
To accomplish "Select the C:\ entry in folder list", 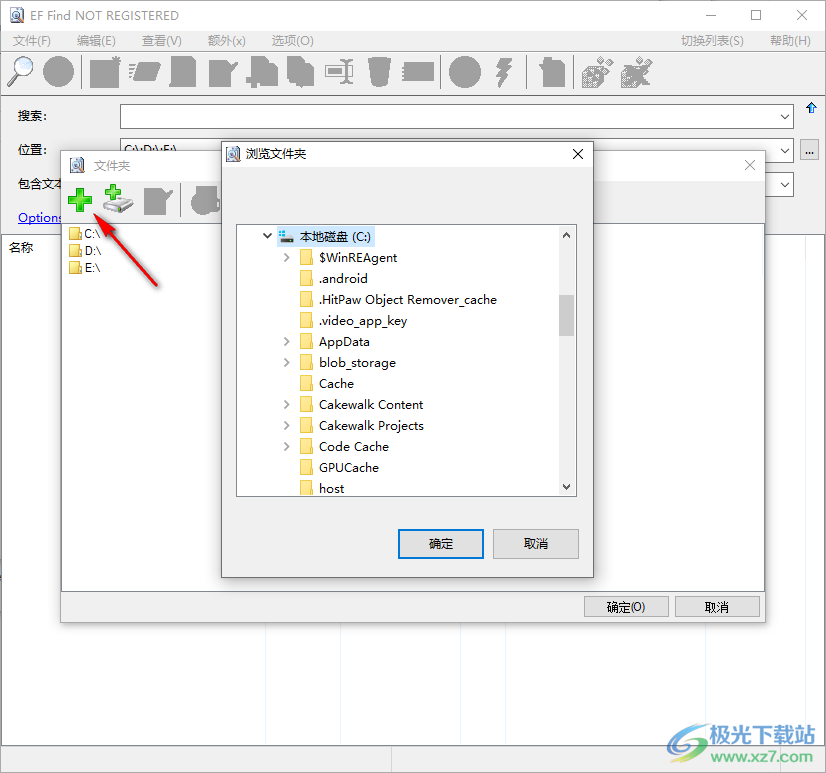I will [x=85, y=233].
